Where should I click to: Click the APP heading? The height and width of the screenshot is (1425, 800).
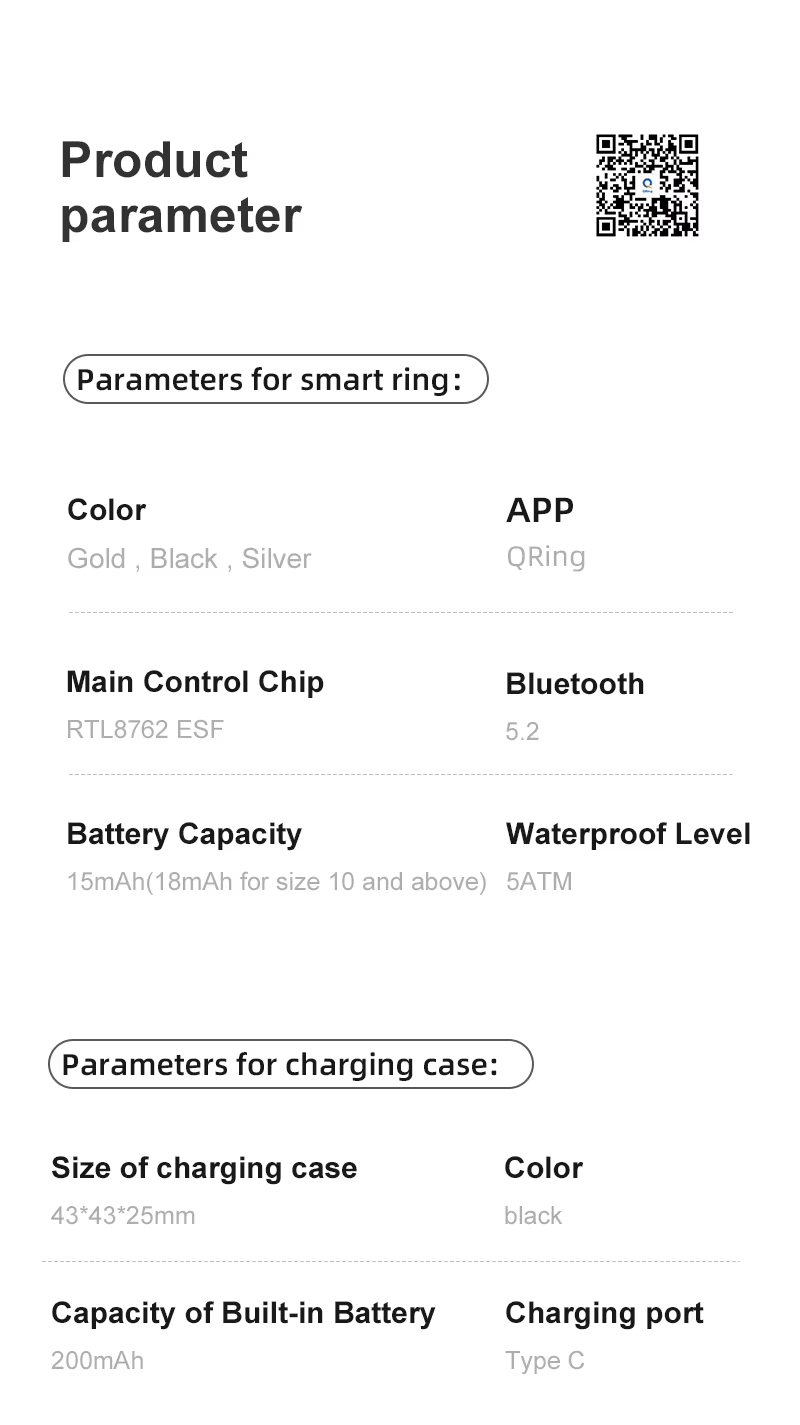(540, 510)
